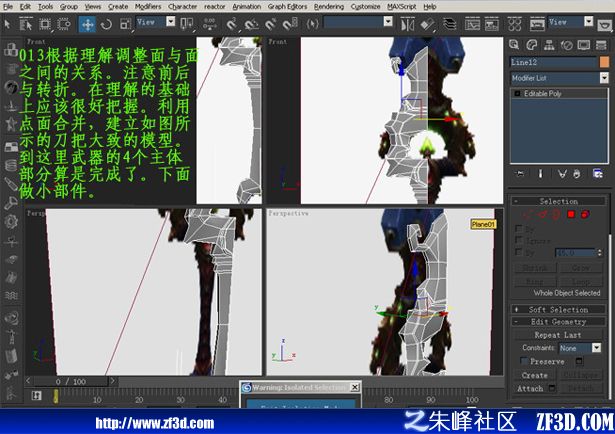Select Edge sub-object level icon

pos(542,214)
